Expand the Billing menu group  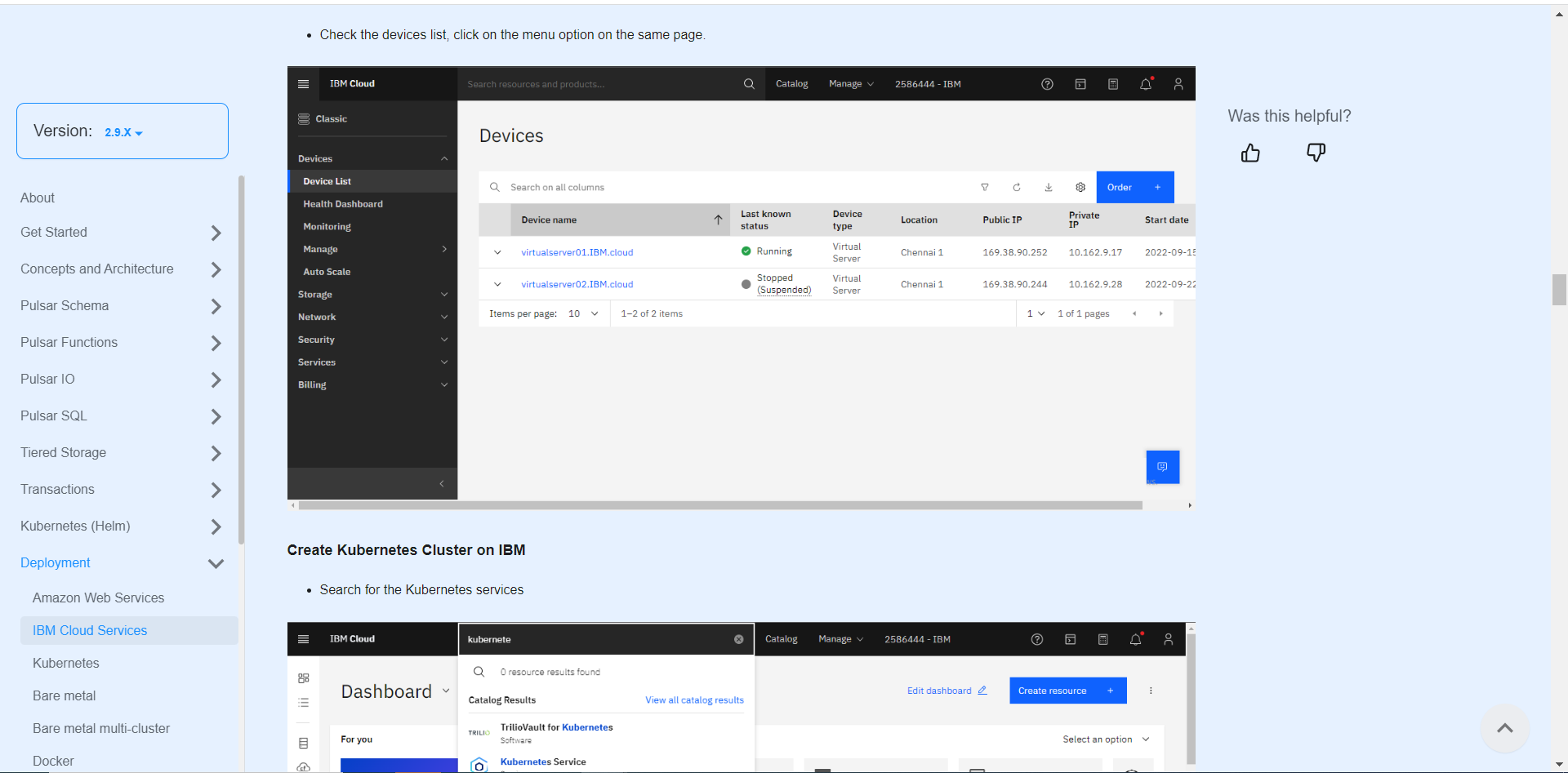372,384
